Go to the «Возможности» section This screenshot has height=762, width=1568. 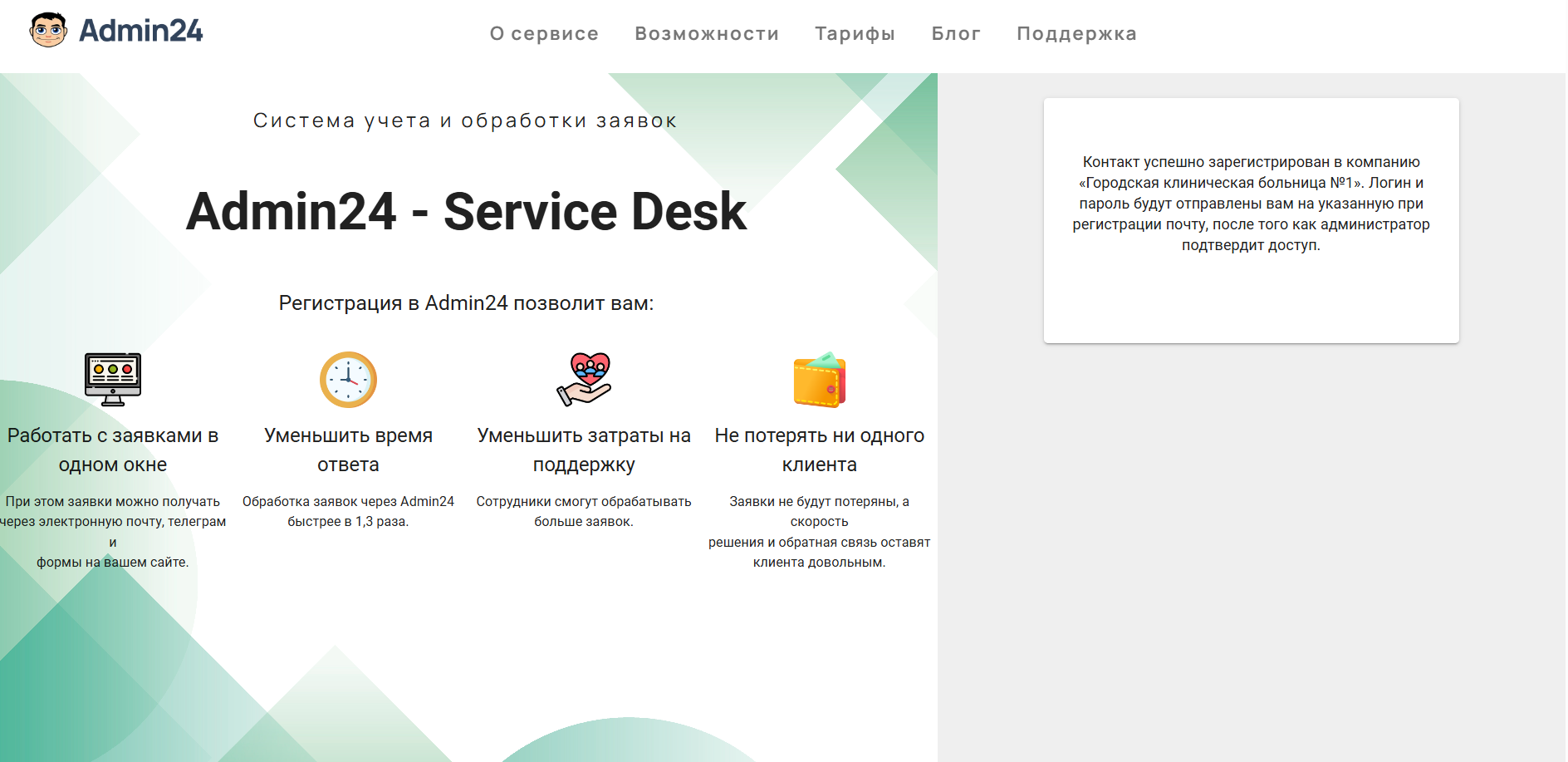point(707,33)
